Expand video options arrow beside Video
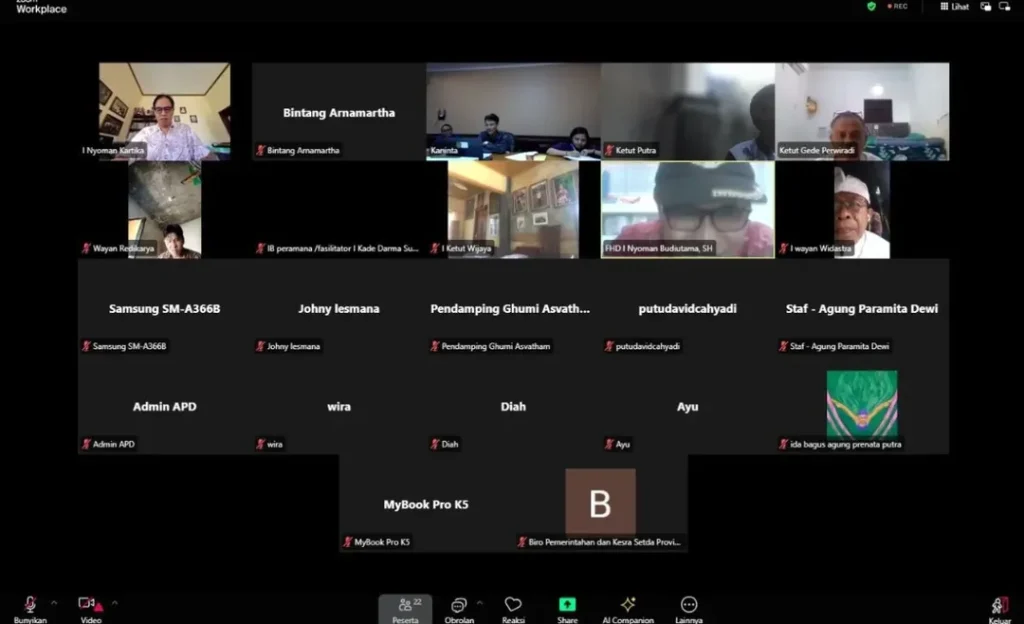 click(114, 603)
